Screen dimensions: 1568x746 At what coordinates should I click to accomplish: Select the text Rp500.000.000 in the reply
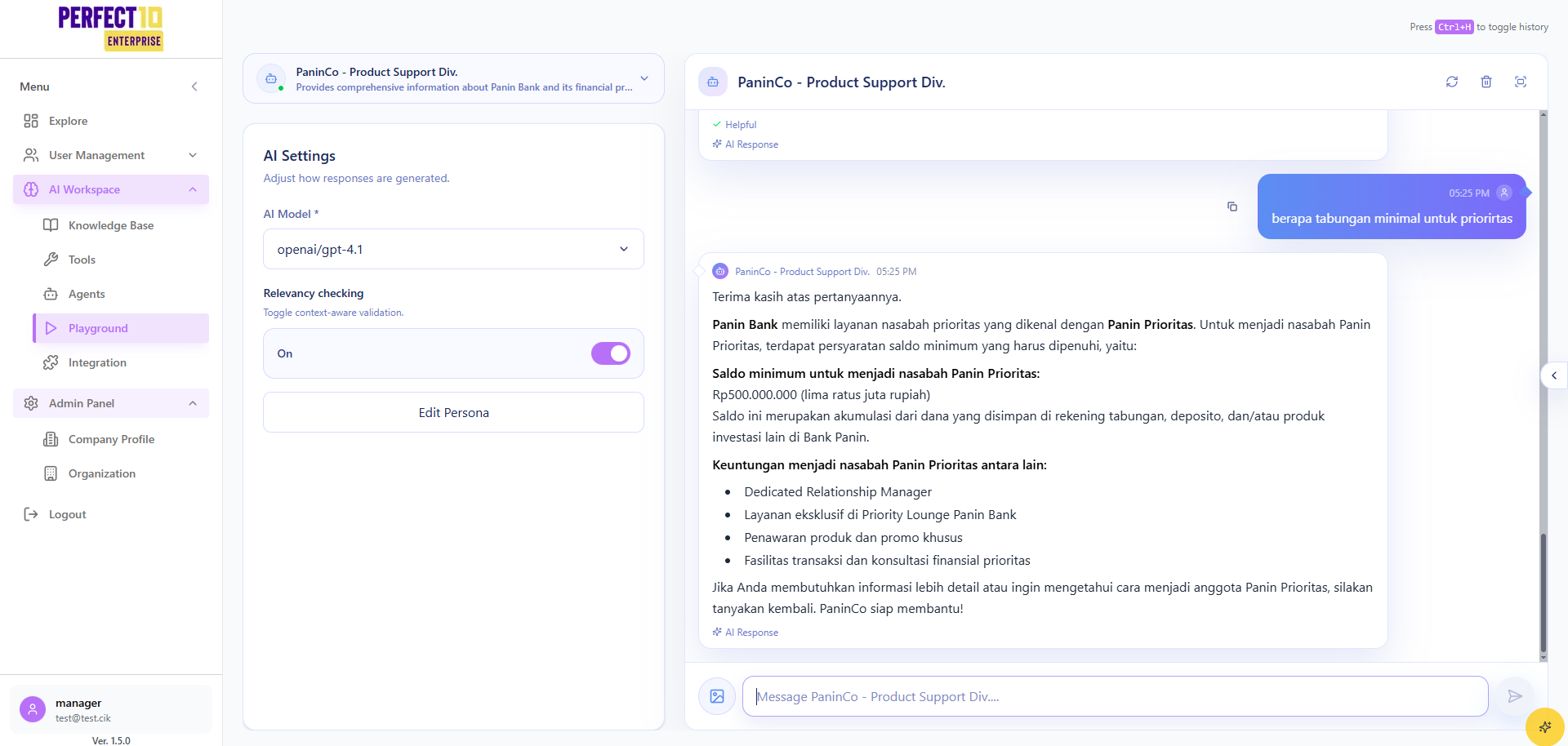coord(755,395)
